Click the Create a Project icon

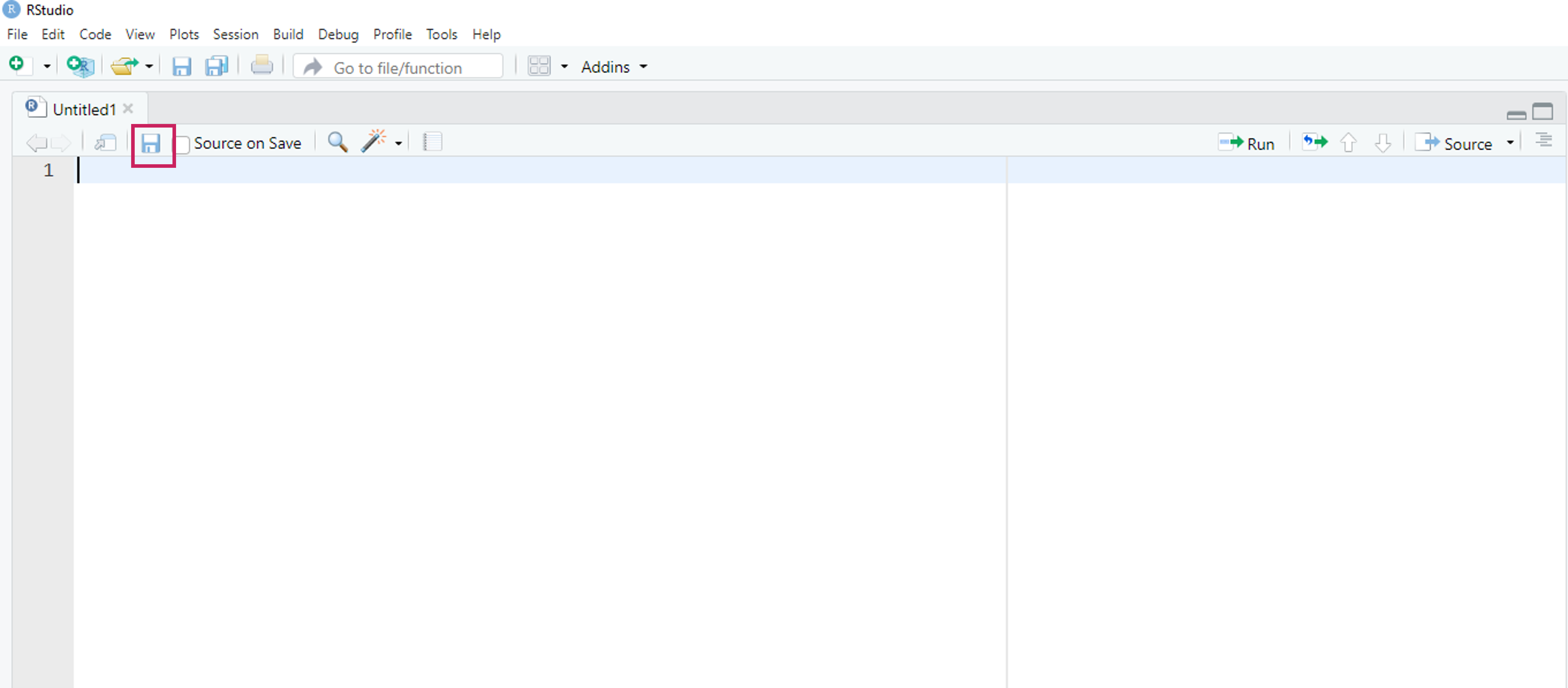(x=80, y=66)
